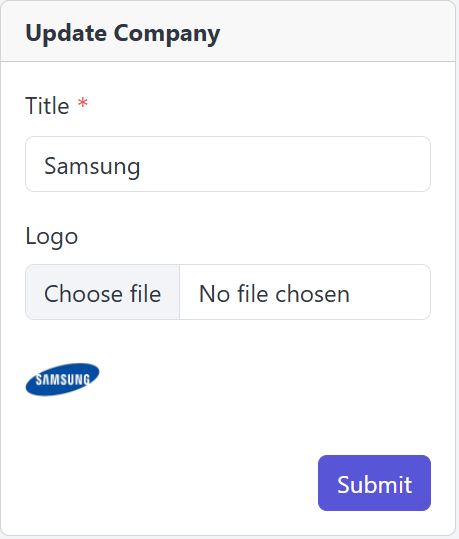Click the red required asterisk

pyautogui.click(x=83, y=103)
